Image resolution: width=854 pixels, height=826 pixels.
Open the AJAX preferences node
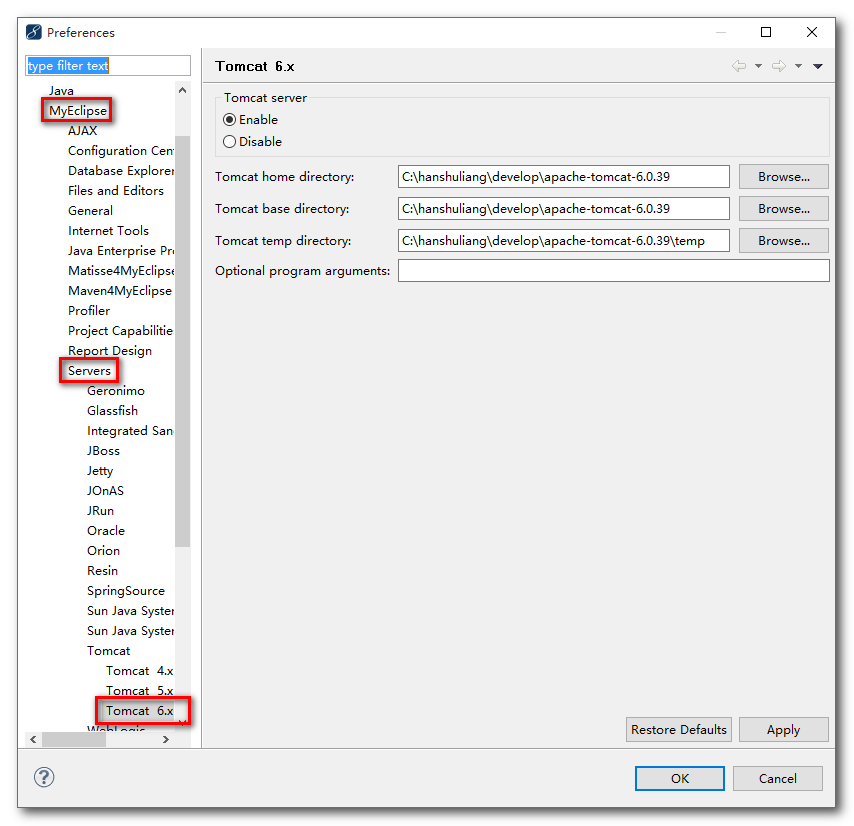click(82, 131)
